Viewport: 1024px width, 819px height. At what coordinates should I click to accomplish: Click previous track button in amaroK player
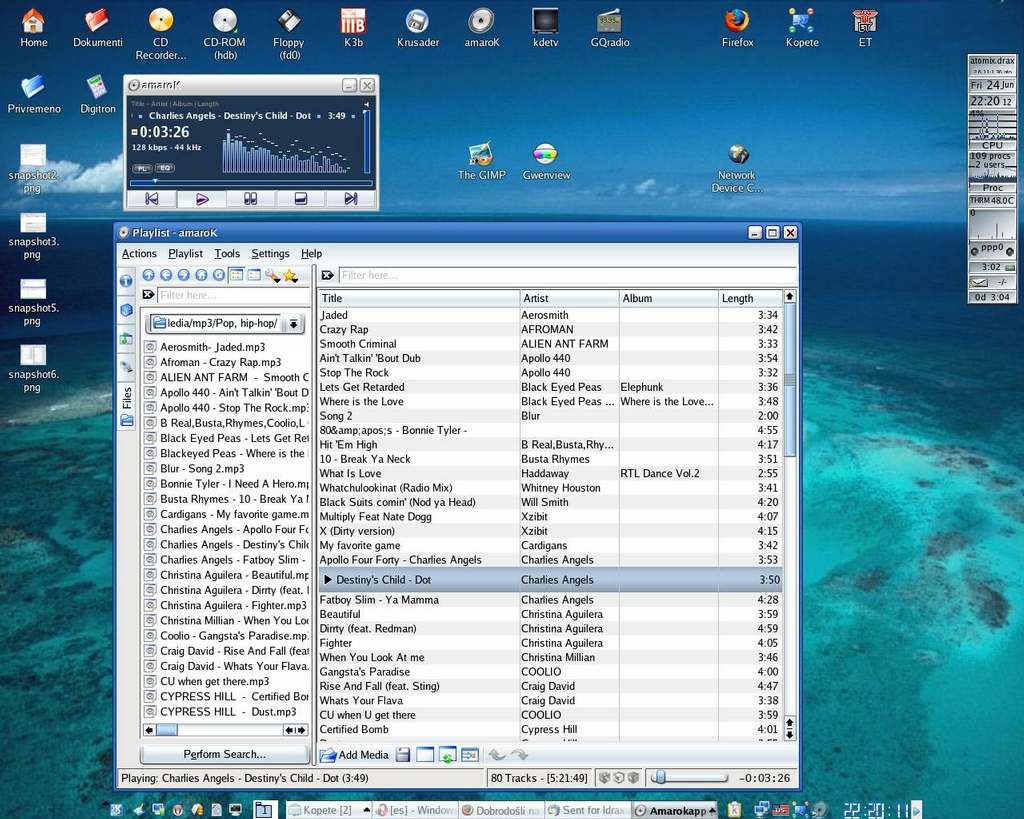152,199
